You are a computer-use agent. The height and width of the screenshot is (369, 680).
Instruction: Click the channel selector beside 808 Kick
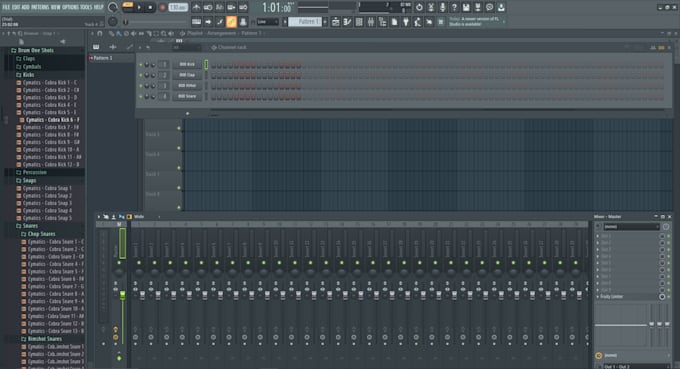click(x=206, y=65)
